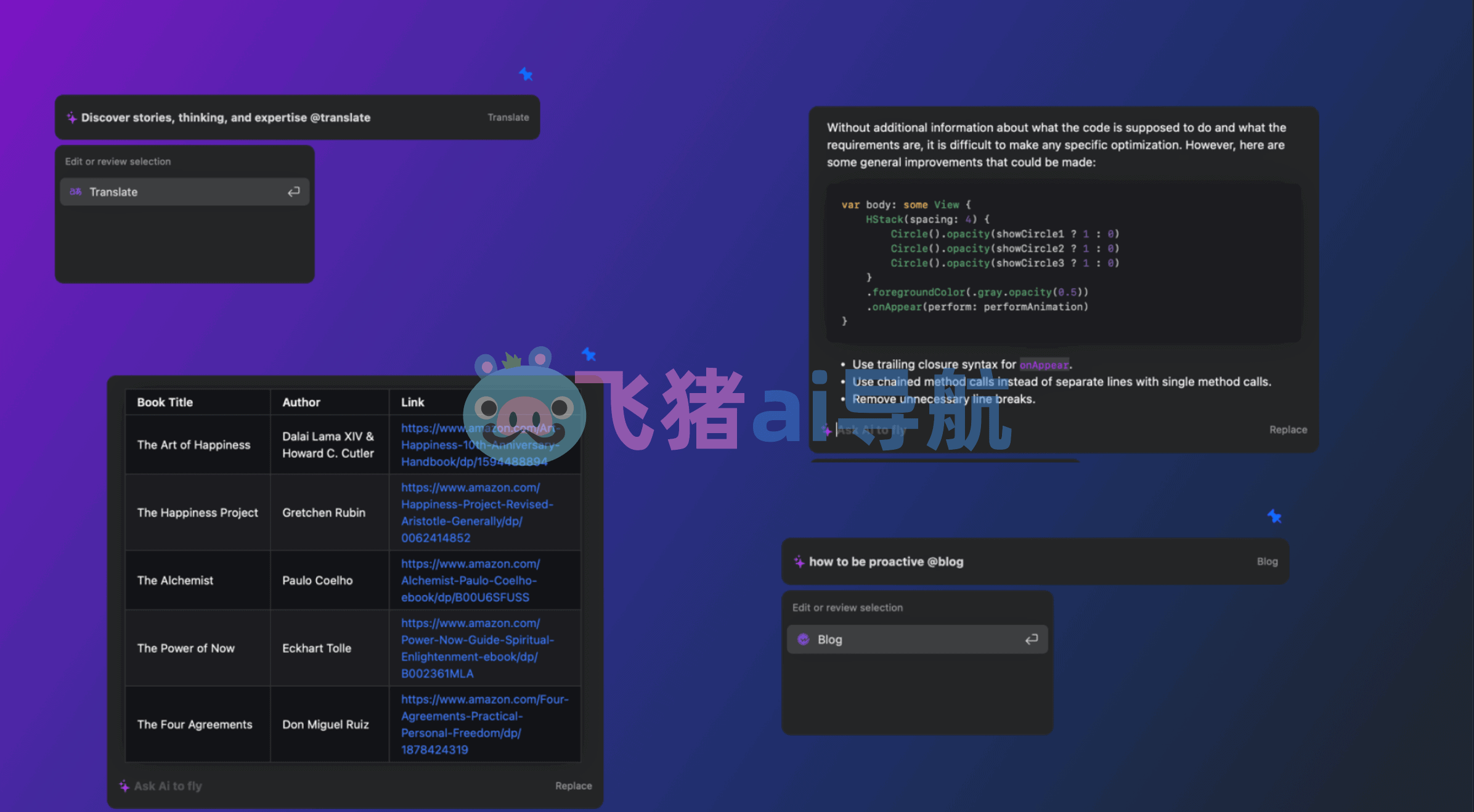Click the purple Blog circle icon
1474x812 pixels.
click(804, 639)
